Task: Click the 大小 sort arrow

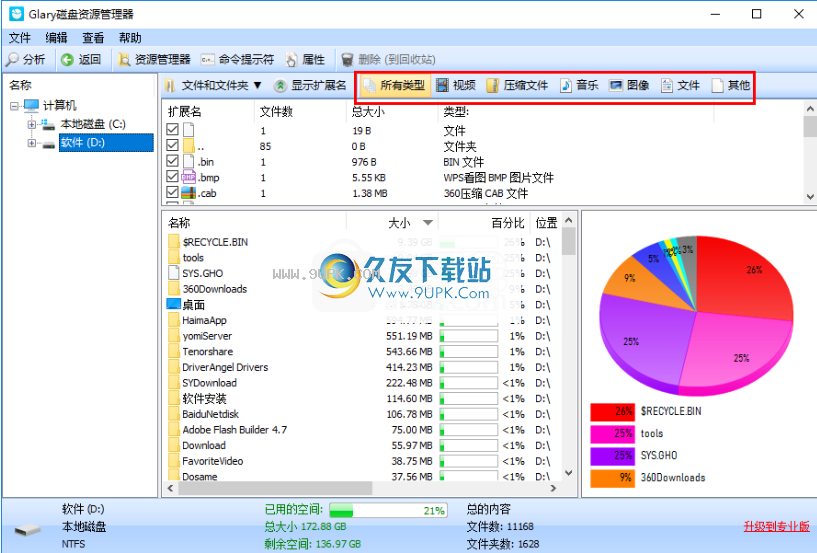Action: (428, 223)
